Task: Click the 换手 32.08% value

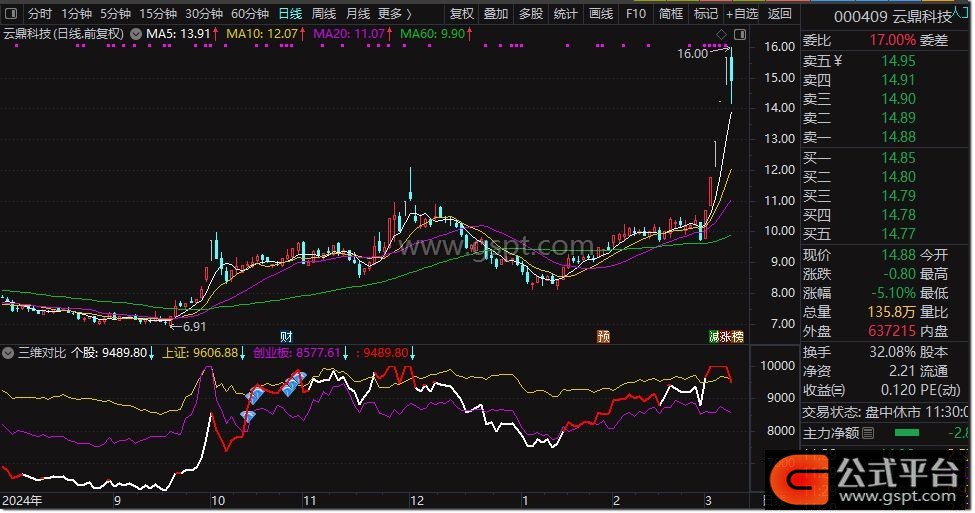Action: [x=892, y=352]
